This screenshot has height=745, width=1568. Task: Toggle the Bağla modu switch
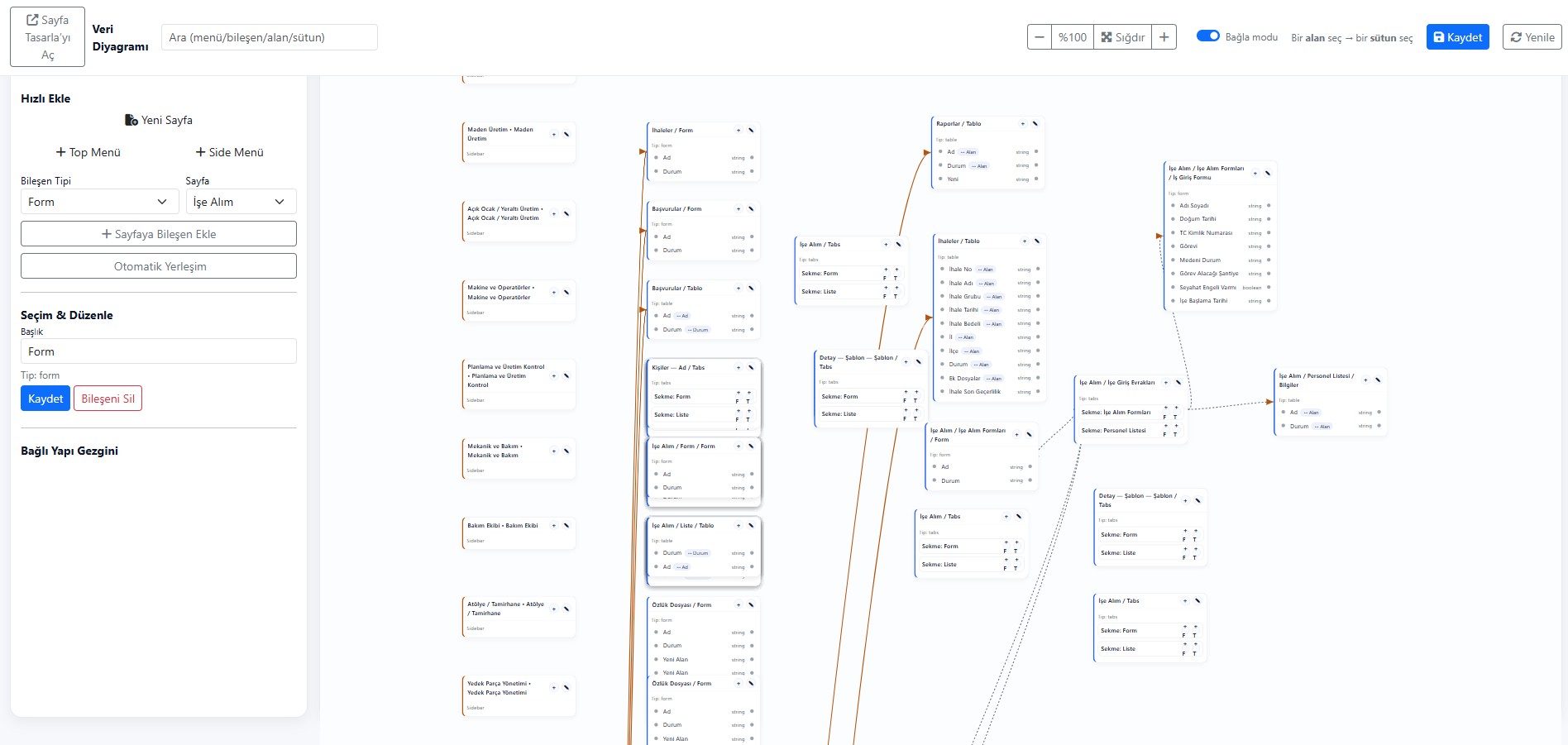[x=1208, y=36]
